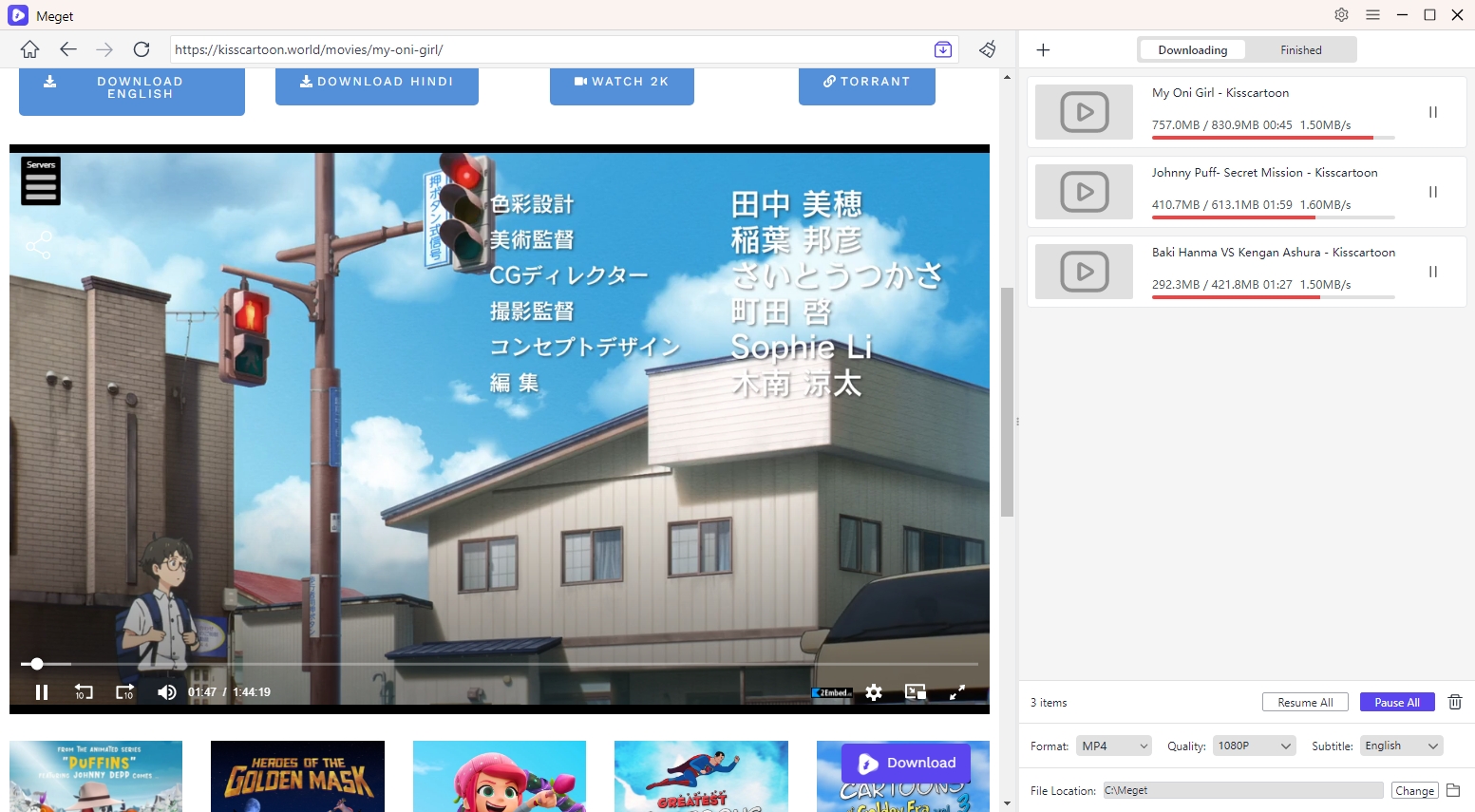Image resolution: width=1475 pixels, height=812 pixels.
Task: Click the Johnny Puff video thumbnail
Action: (1084, 192)
